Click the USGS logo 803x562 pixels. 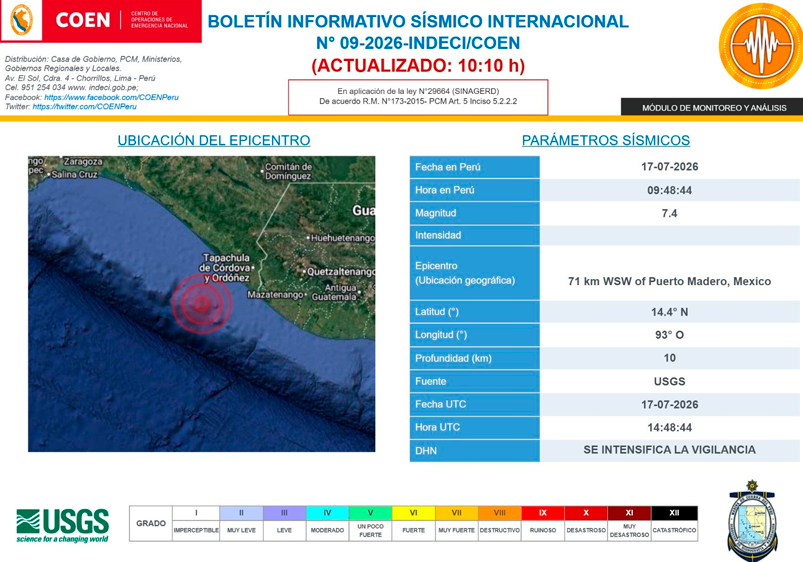[x=62, y=526]
